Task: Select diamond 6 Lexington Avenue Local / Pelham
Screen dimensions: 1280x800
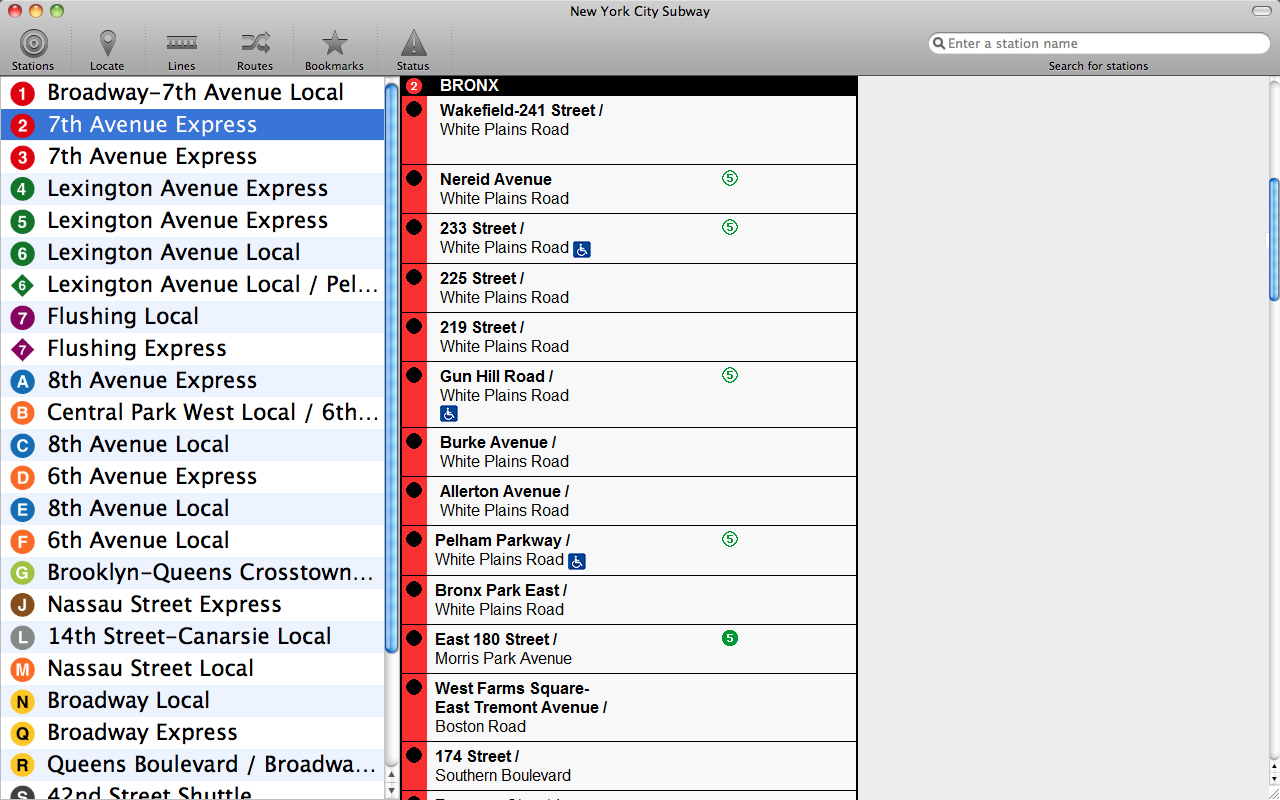Action: [192, 285]
